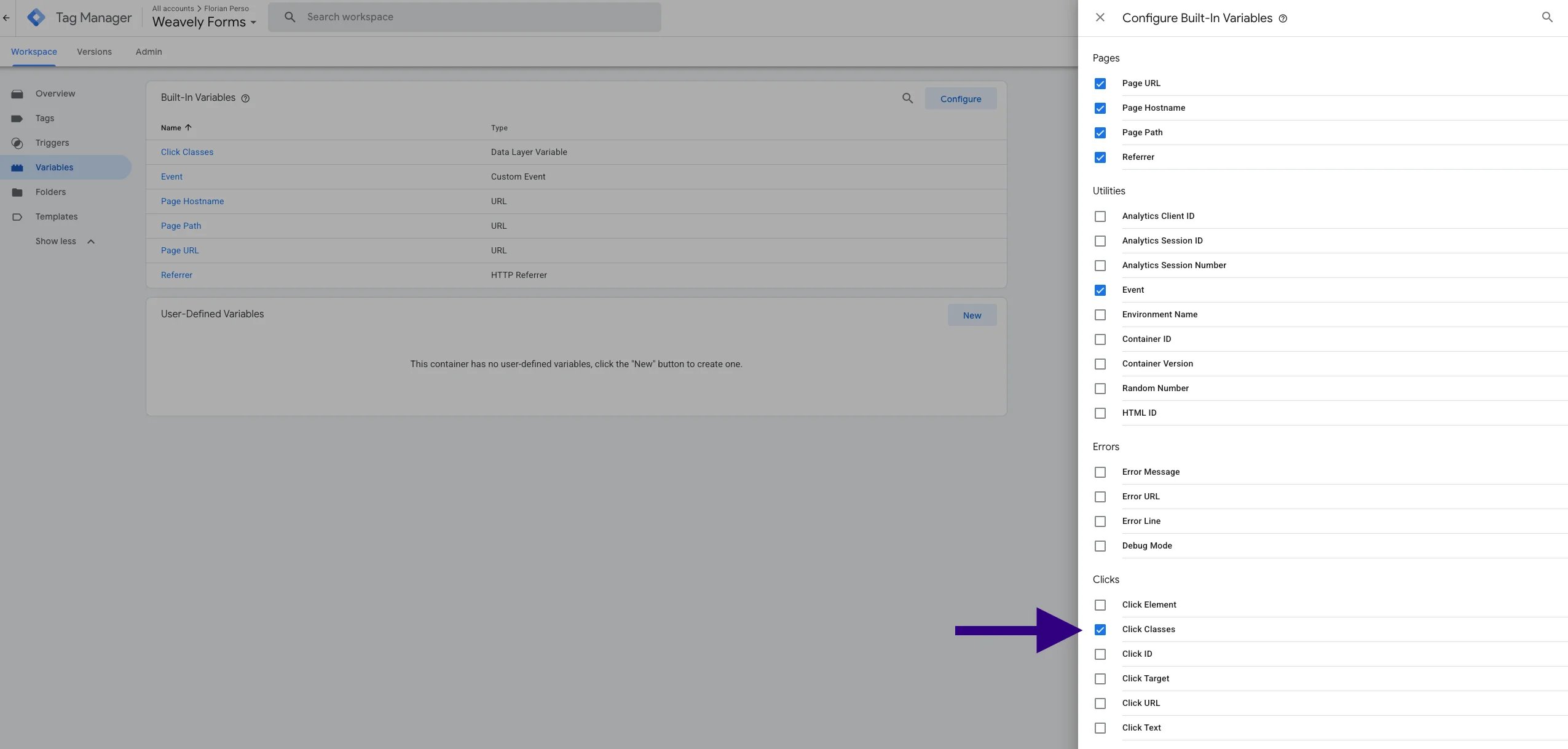
Task: Close the Configure Built-In Variables panel
Action: (x=1100, y=18)
